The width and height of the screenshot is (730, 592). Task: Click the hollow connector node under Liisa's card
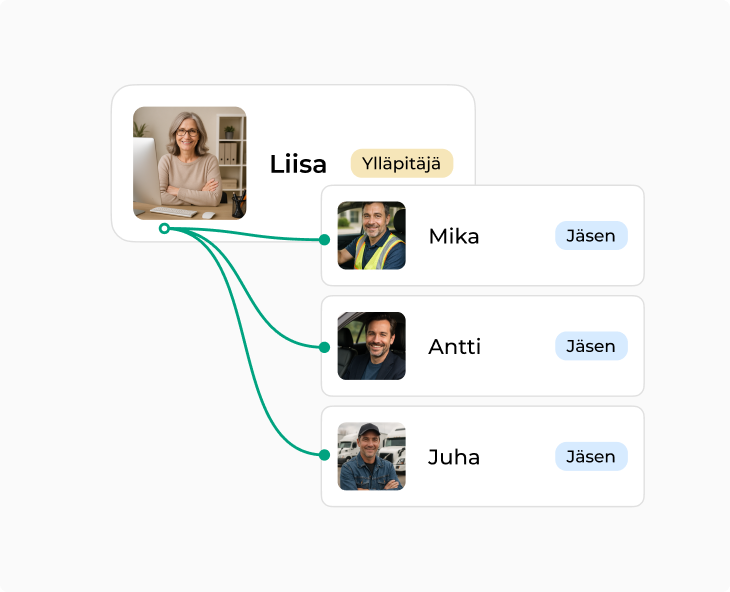pyautogui.click(x=164, y=229)
